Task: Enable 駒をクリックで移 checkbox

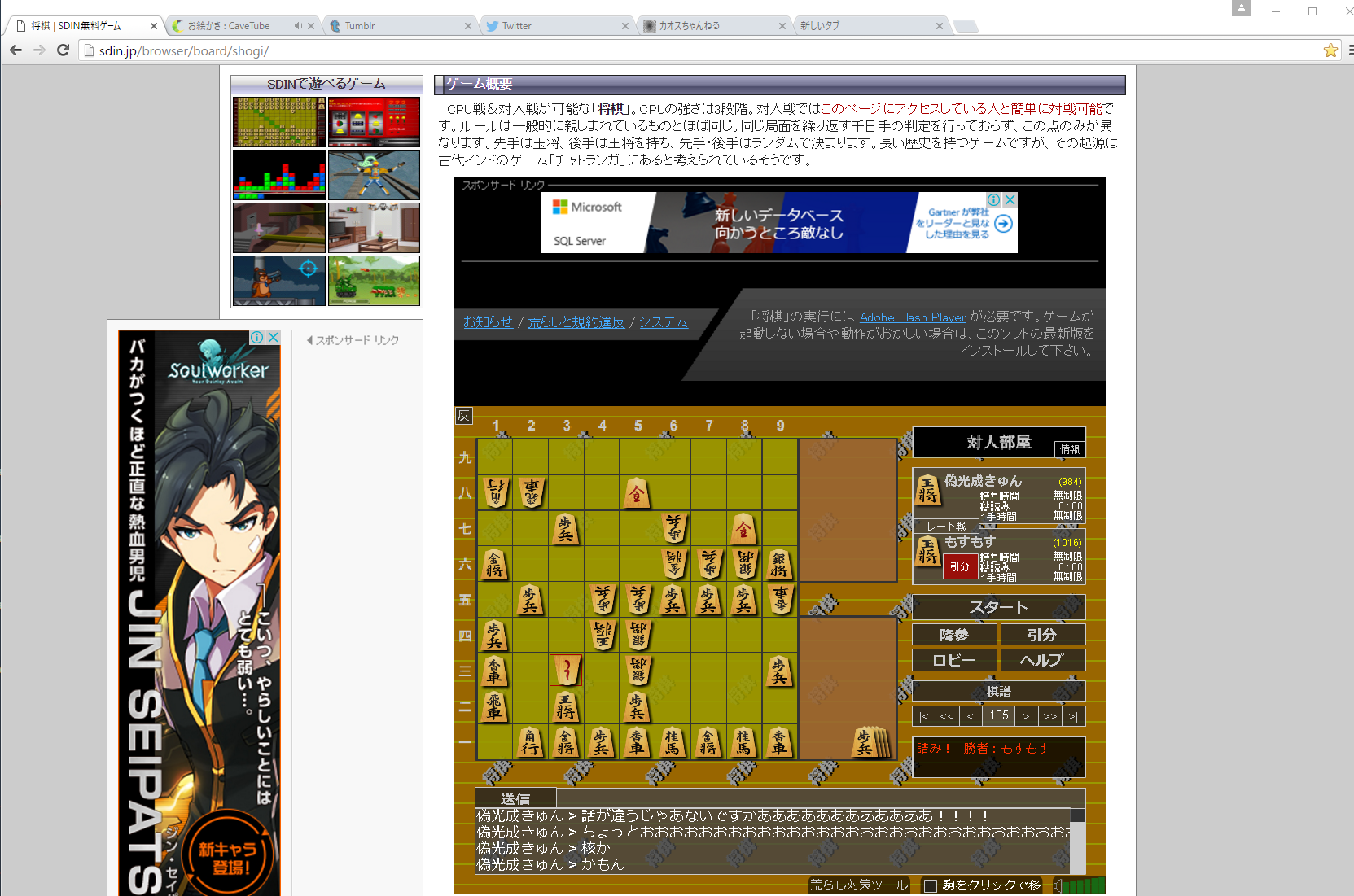Action: 930,886
